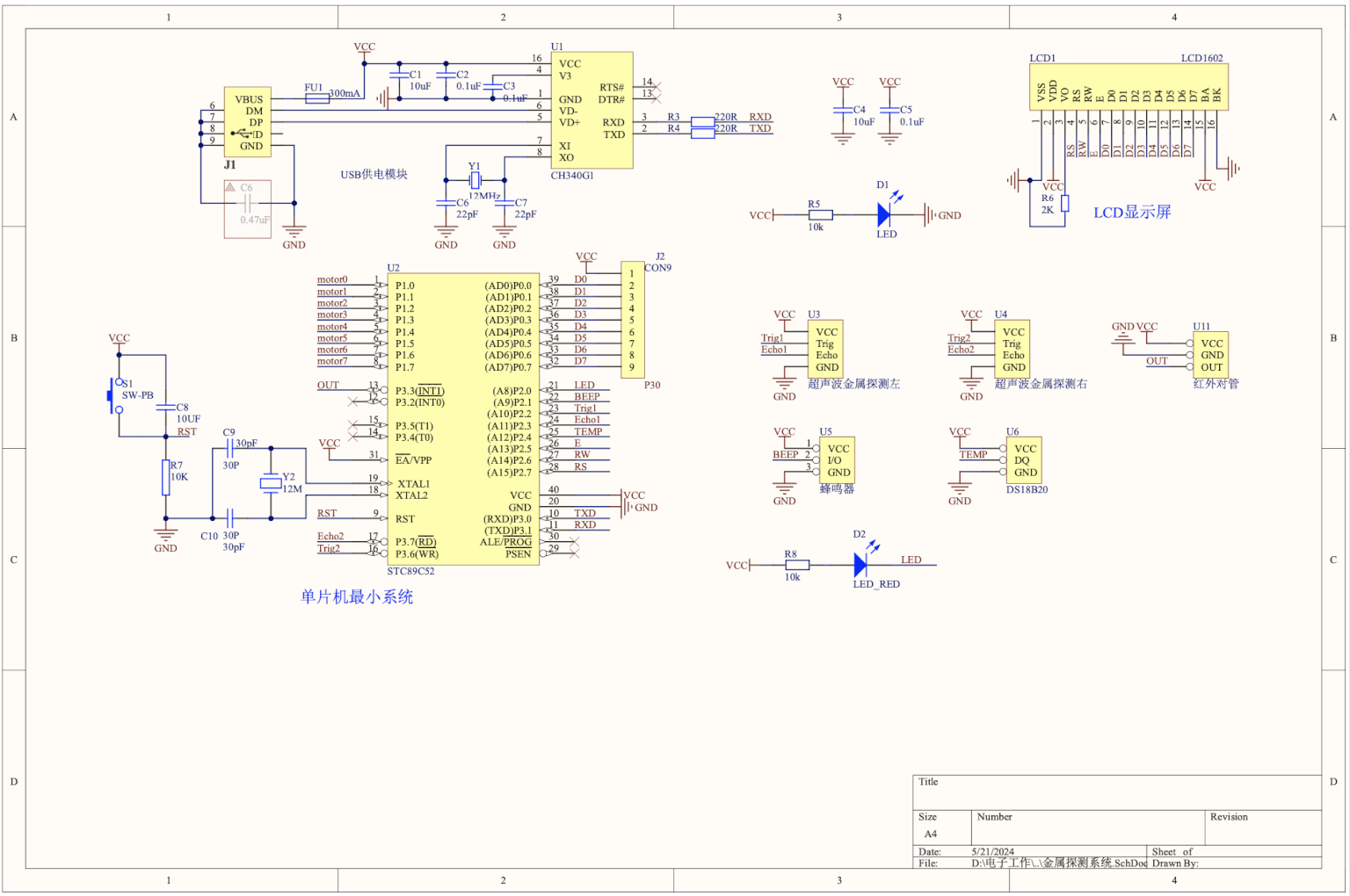This screenshot has width=1350, height=896.
Task: Select capacitor C10 30pF symbol
Action: point(229,518)
